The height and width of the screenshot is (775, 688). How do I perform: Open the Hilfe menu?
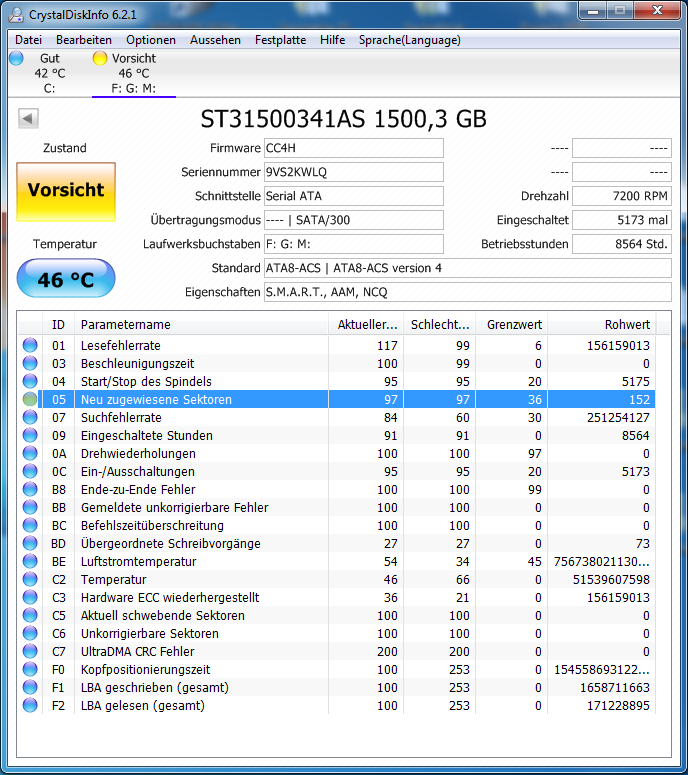point(332,40)
